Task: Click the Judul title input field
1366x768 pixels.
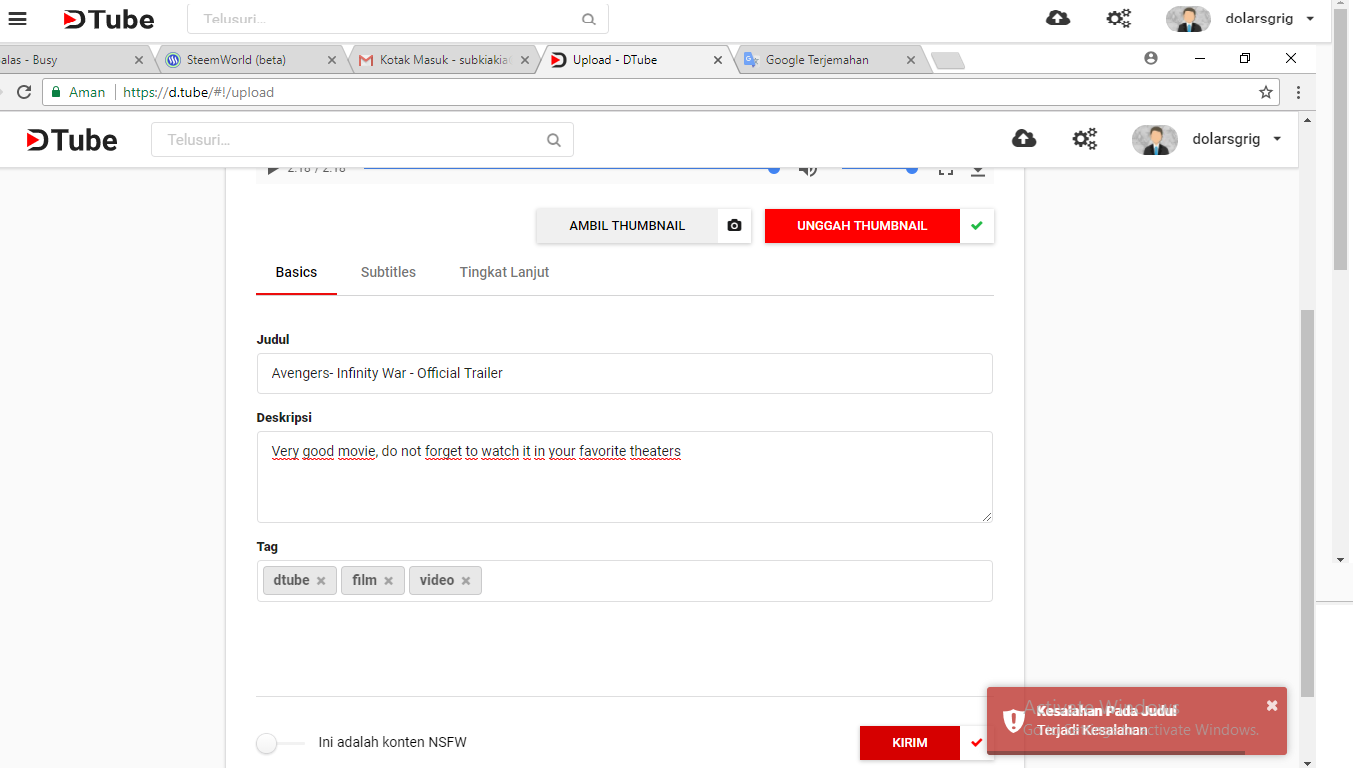Action: [625, 373]
